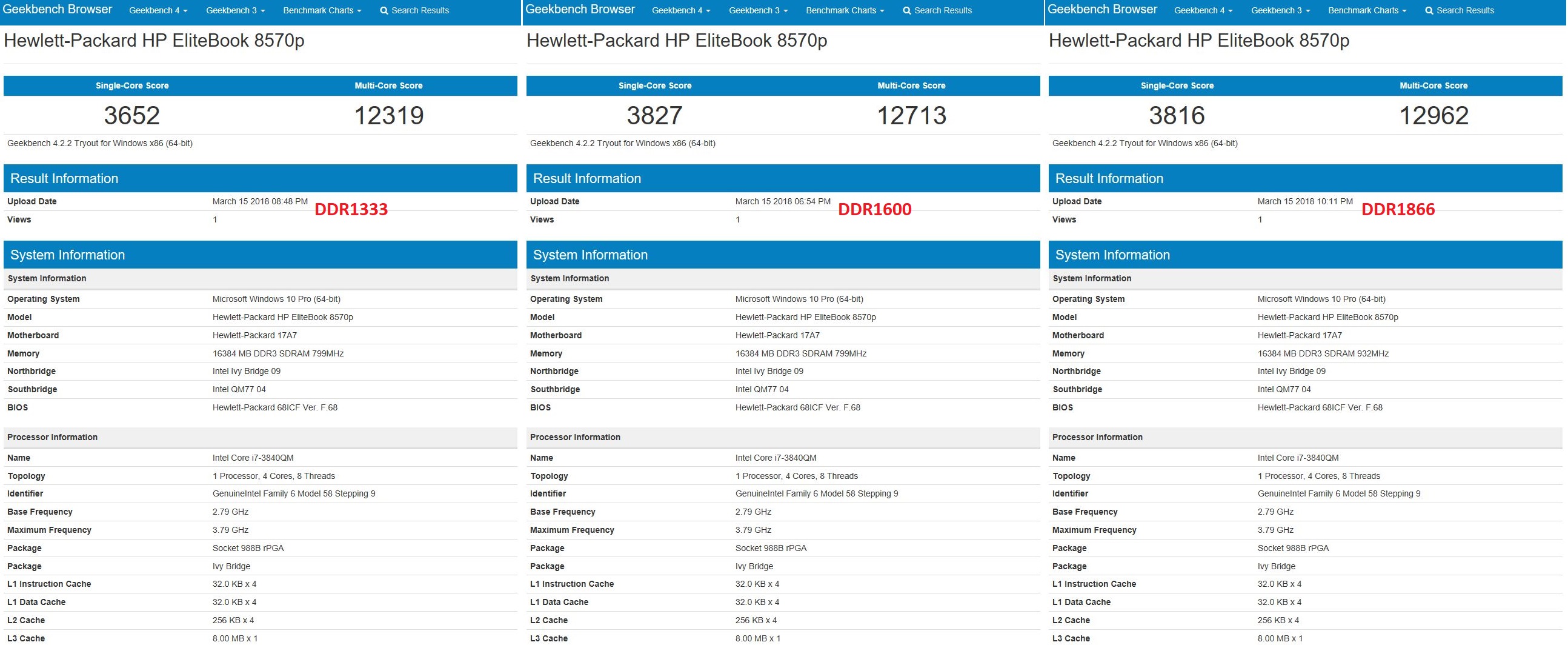Click the single-core score 3827
The width and height of the screenshot is (1568, 645).
(655, 116)
